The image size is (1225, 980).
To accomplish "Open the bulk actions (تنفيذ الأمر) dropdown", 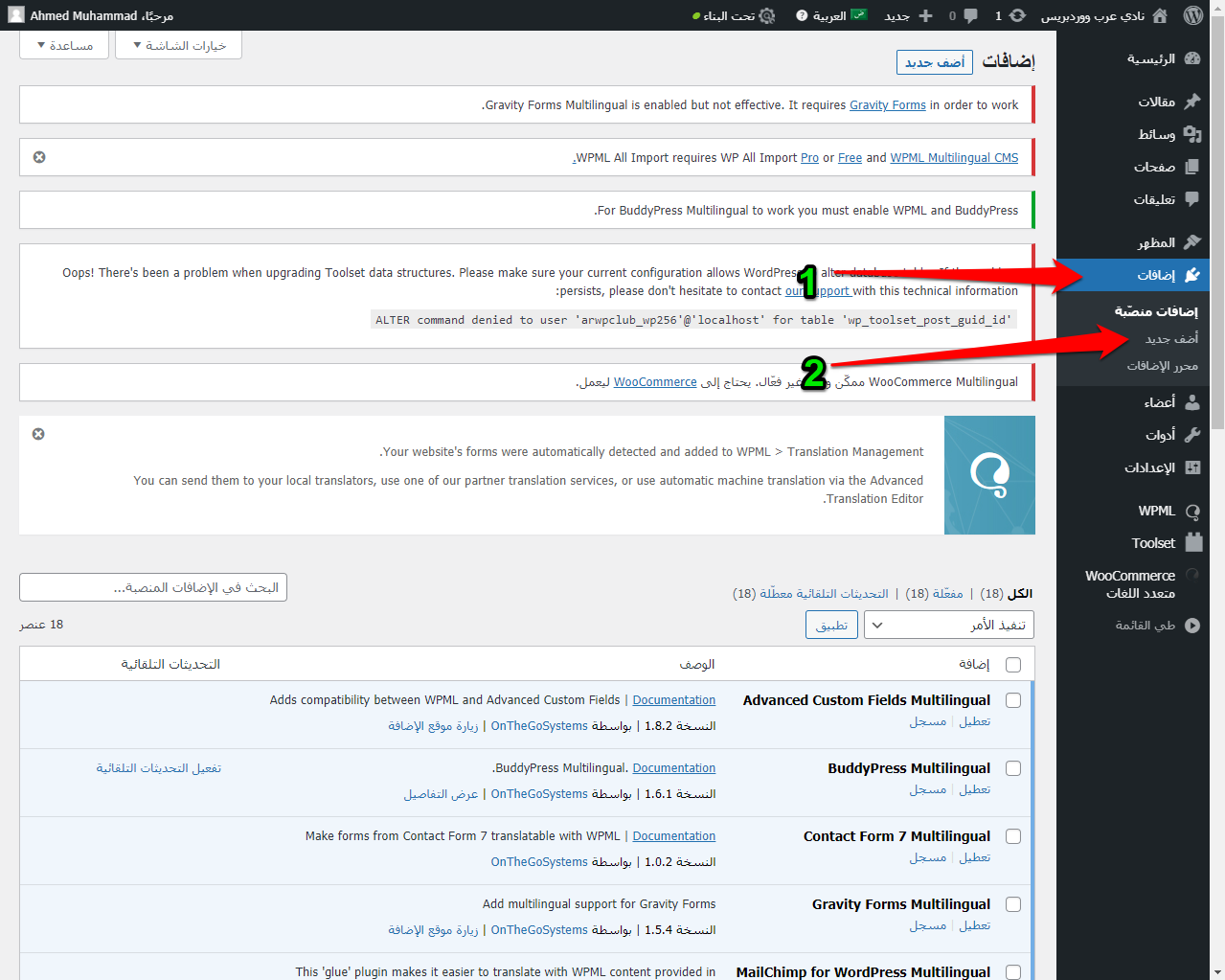I will click(948, 625).
